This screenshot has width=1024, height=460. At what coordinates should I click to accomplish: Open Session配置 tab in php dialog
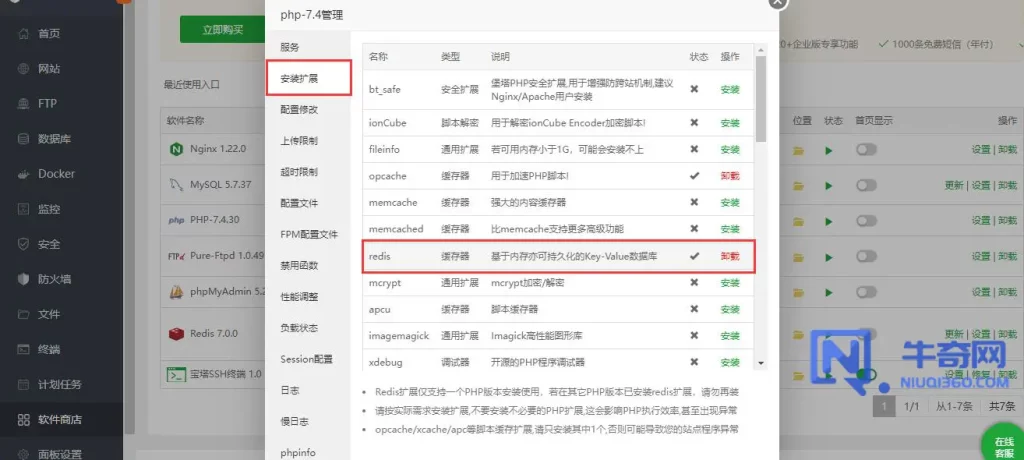tap(308, 359)
